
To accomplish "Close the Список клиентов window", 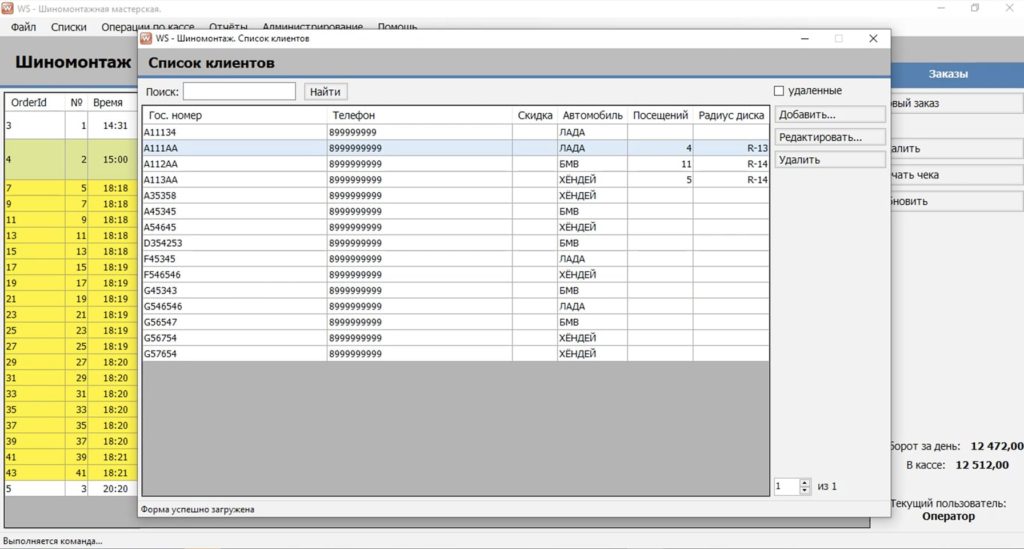I will point(873,39).
